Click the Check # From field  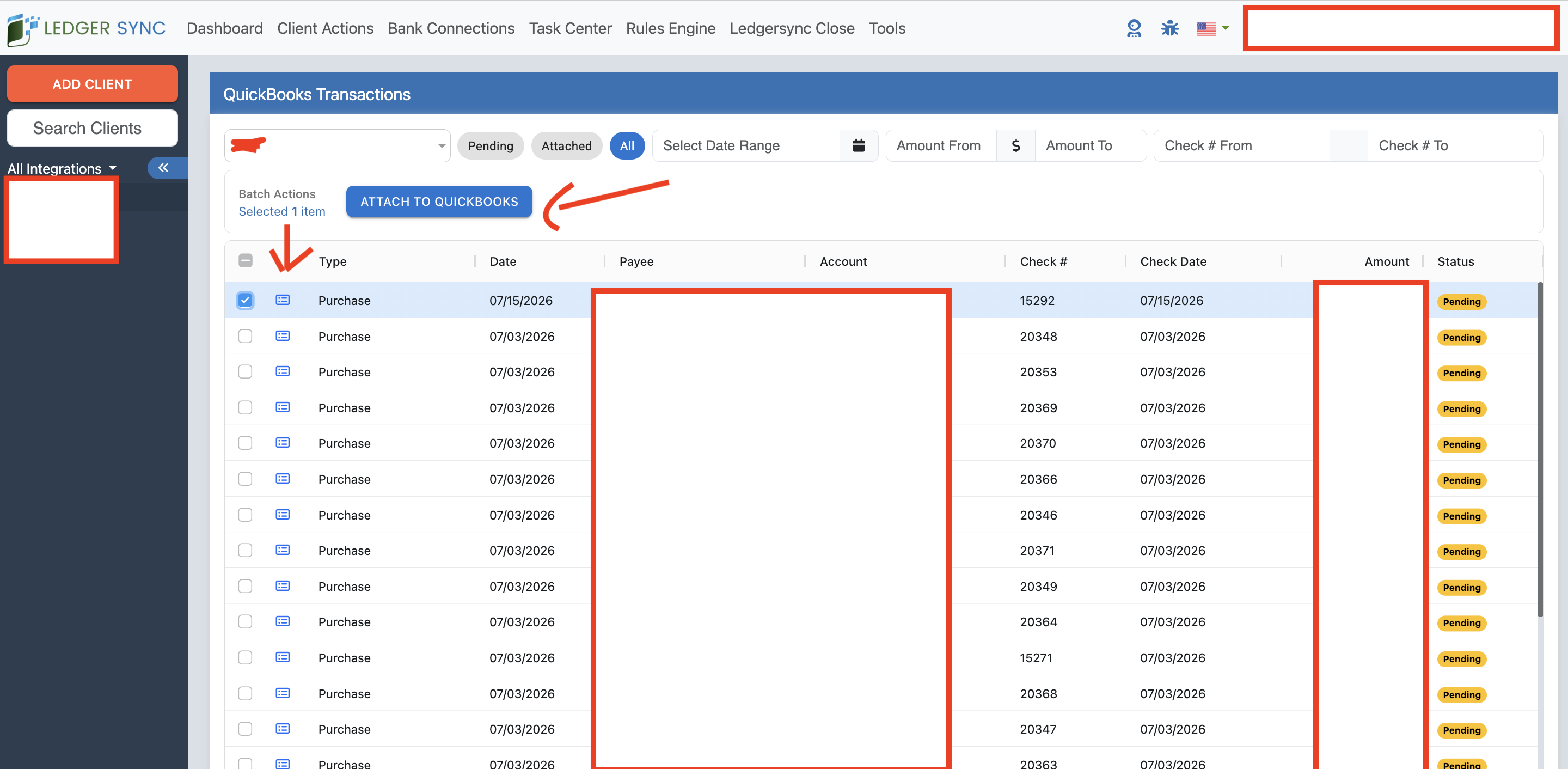pos(1242,145)
